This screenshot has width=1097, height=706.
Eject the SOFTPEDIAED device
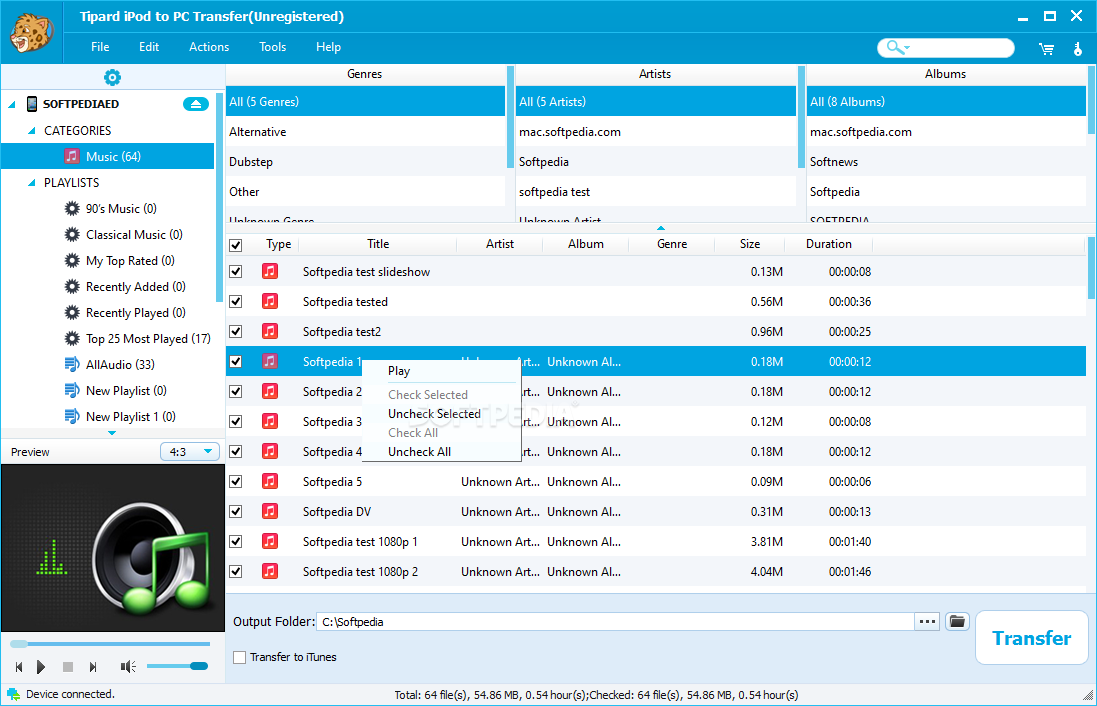[196, 104]
